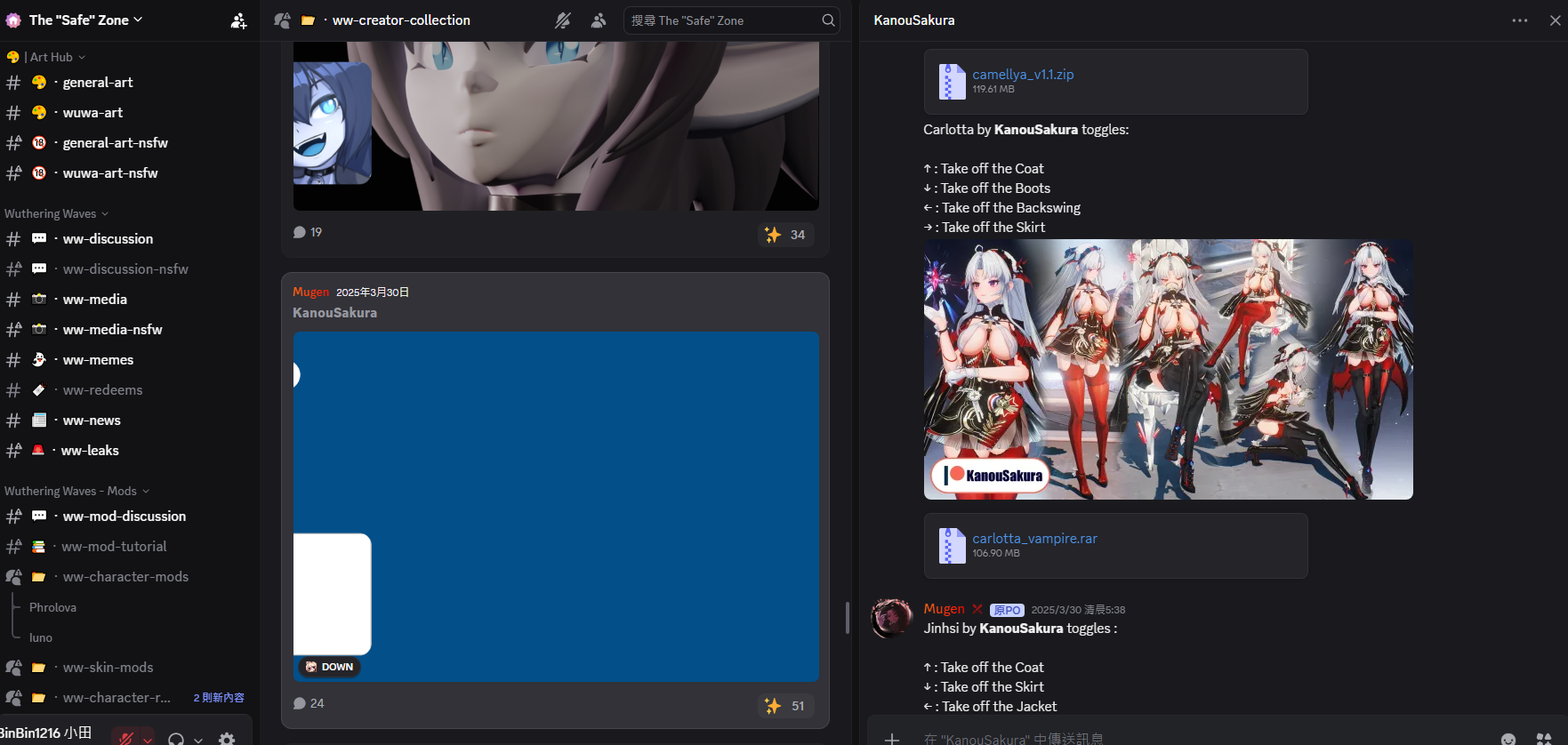Click the plus attachment button in message box
This screenshot has width=1568, height=745.
tap(892, 739)
